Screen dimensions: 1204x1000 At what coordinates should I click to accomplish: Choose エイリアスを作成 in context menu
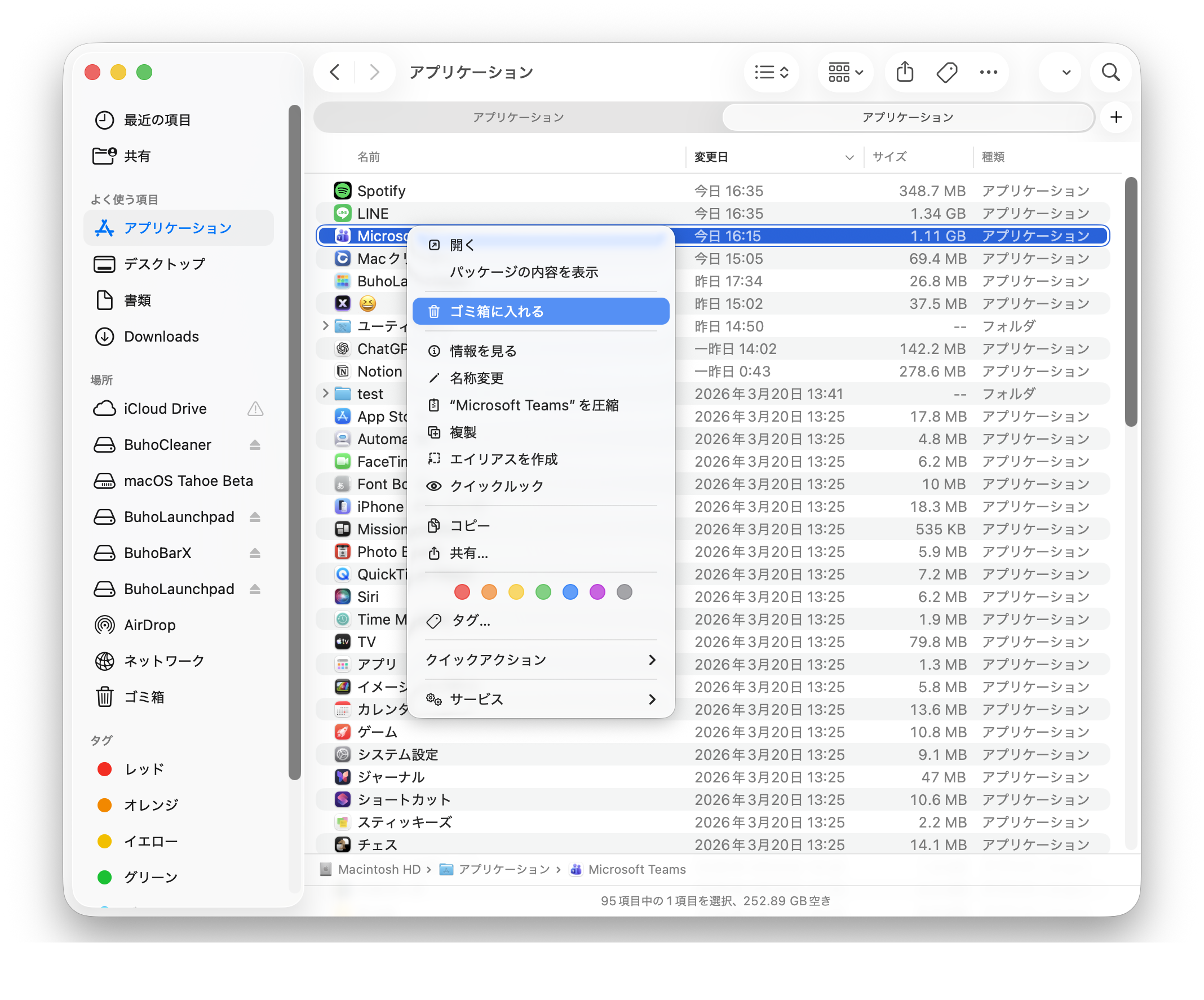pyautogui.click(x=541, y=459)
